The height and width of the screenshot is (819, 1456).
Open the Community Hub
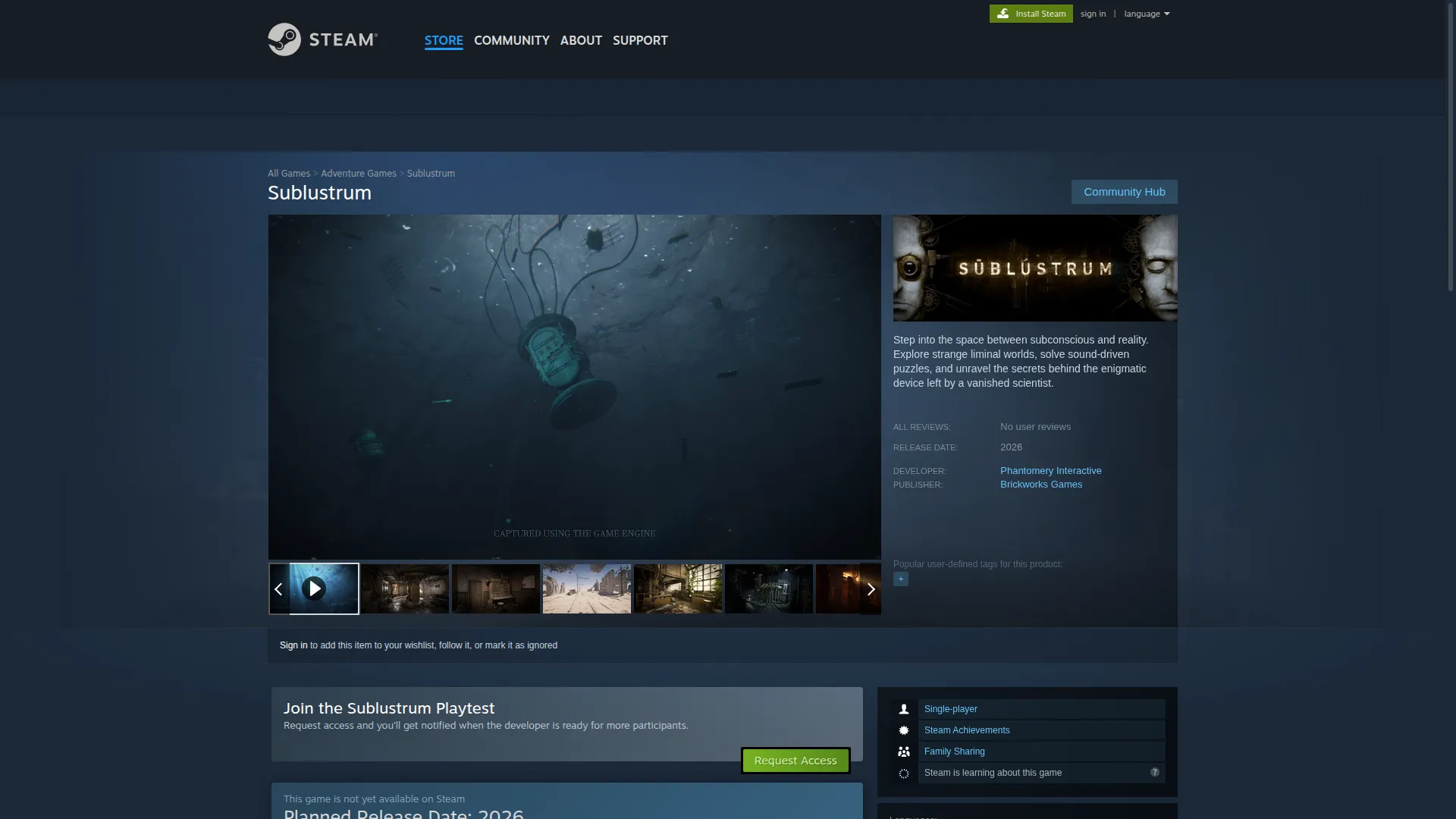(x=1124, y=192)
